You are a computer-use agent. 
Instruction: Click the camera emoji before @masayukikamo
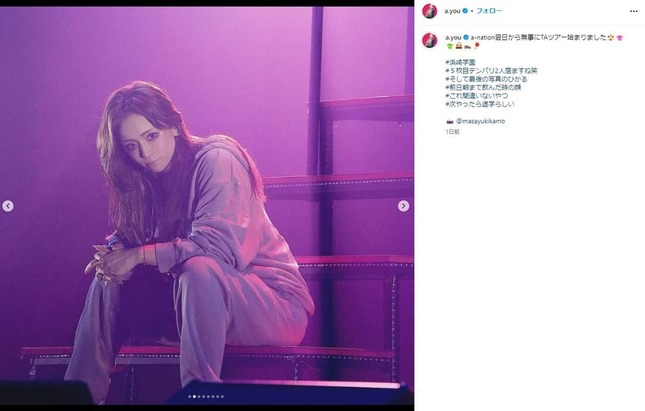[449, 121]
